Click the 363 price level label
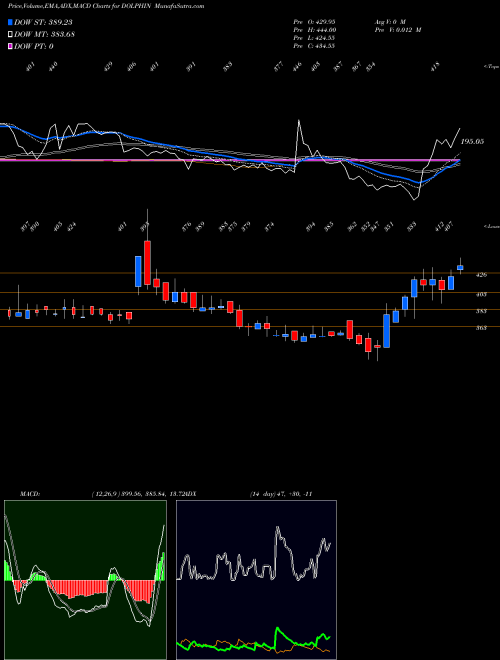The image size is (500, 660). pyautogui.click(x=481, y=327)
